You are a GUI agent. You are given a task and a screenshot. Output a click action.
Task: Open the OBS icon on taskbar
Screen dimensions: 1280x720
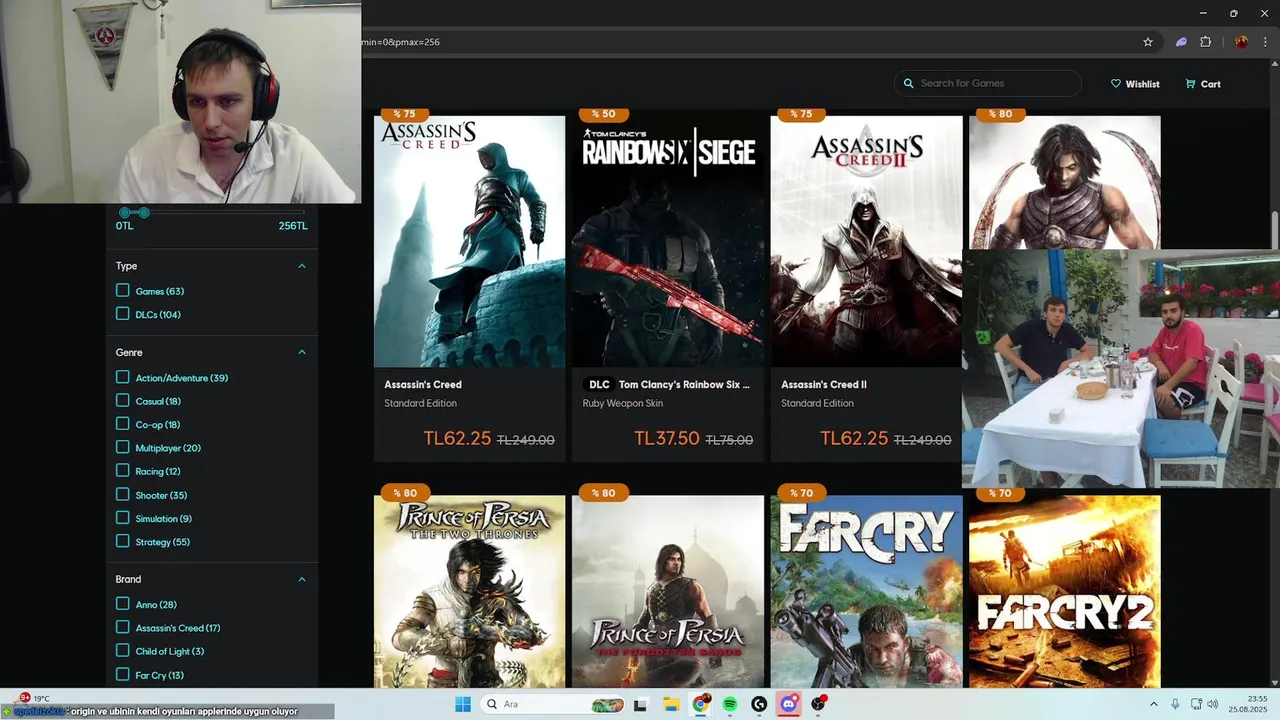click(819, 704)
